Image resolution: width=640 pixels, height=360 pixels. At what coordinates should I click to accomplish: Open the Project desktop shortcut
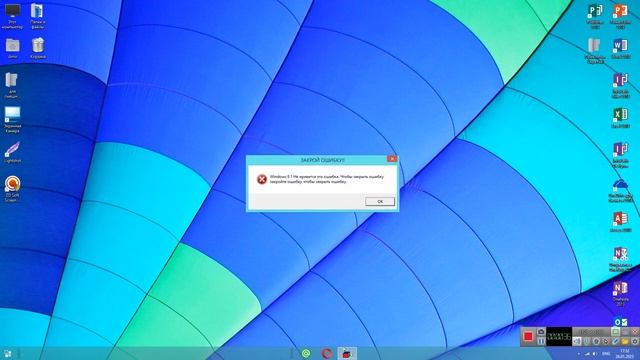[x=595, y=16]
